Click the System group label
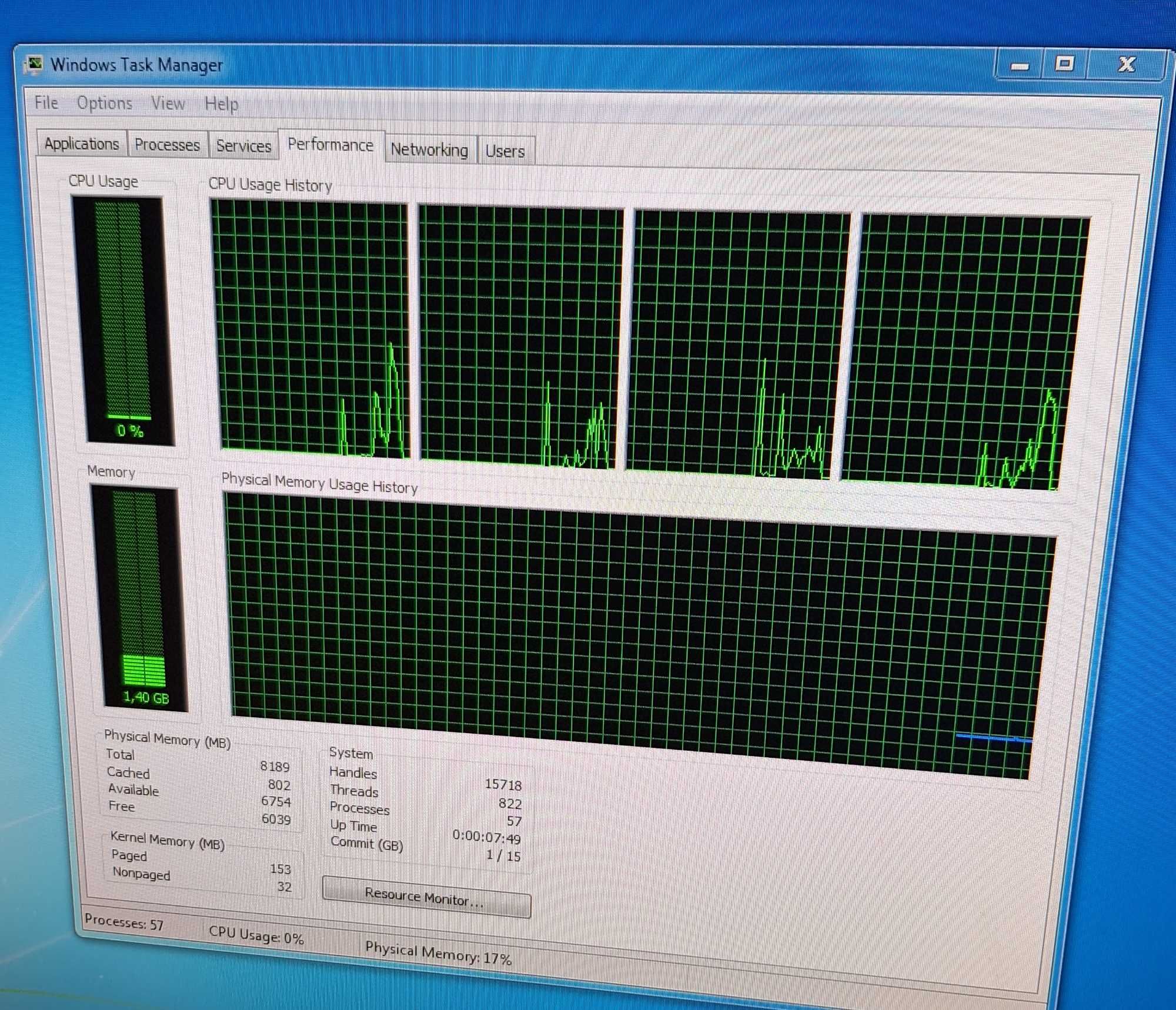Screen dimensions: 1176x1010 pyautogui.click(x=351, y=753)
